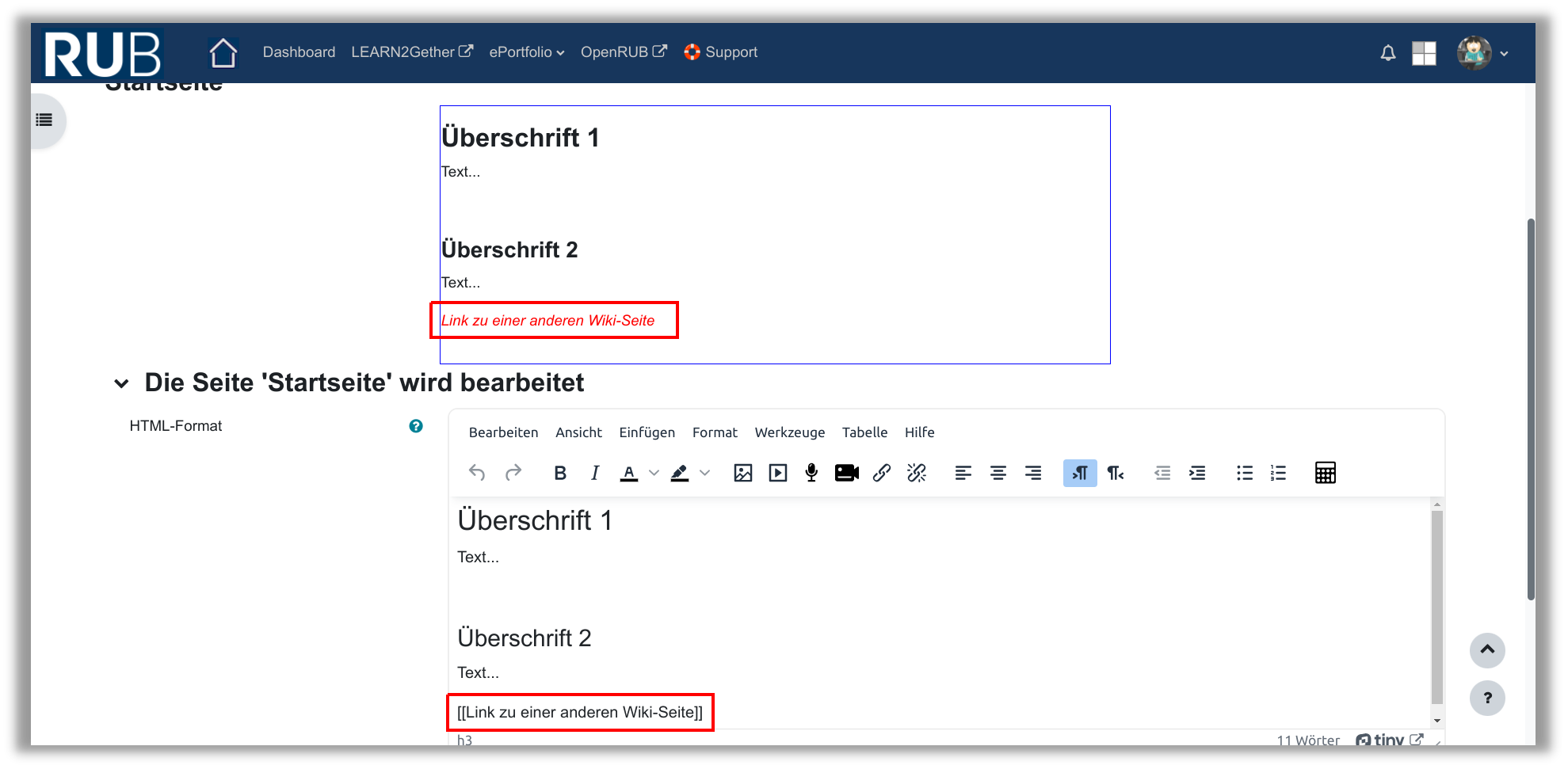Open the notifications bell
The width and height of the screenshot is (1568, 769).
coord(1387,53)
